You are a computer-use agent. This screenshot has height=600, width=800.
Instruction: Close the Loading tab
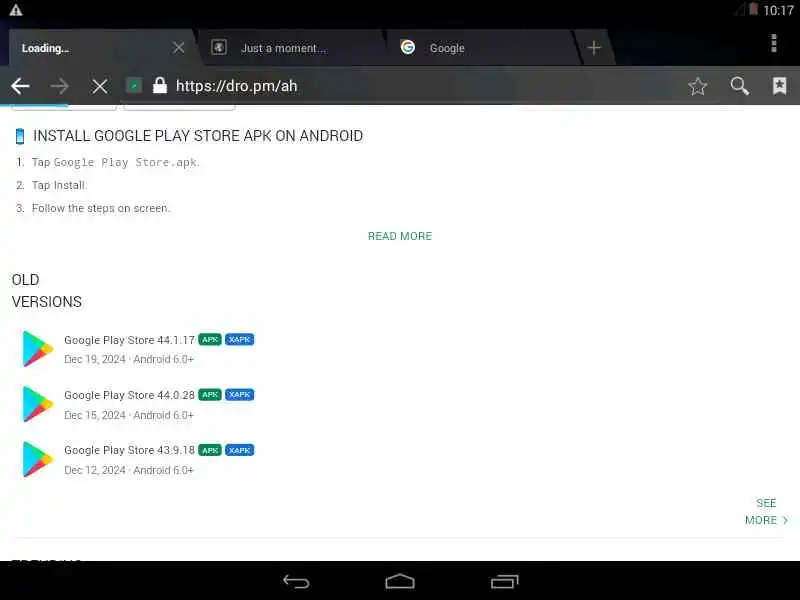pyautogui.click(x=179, y=48)
